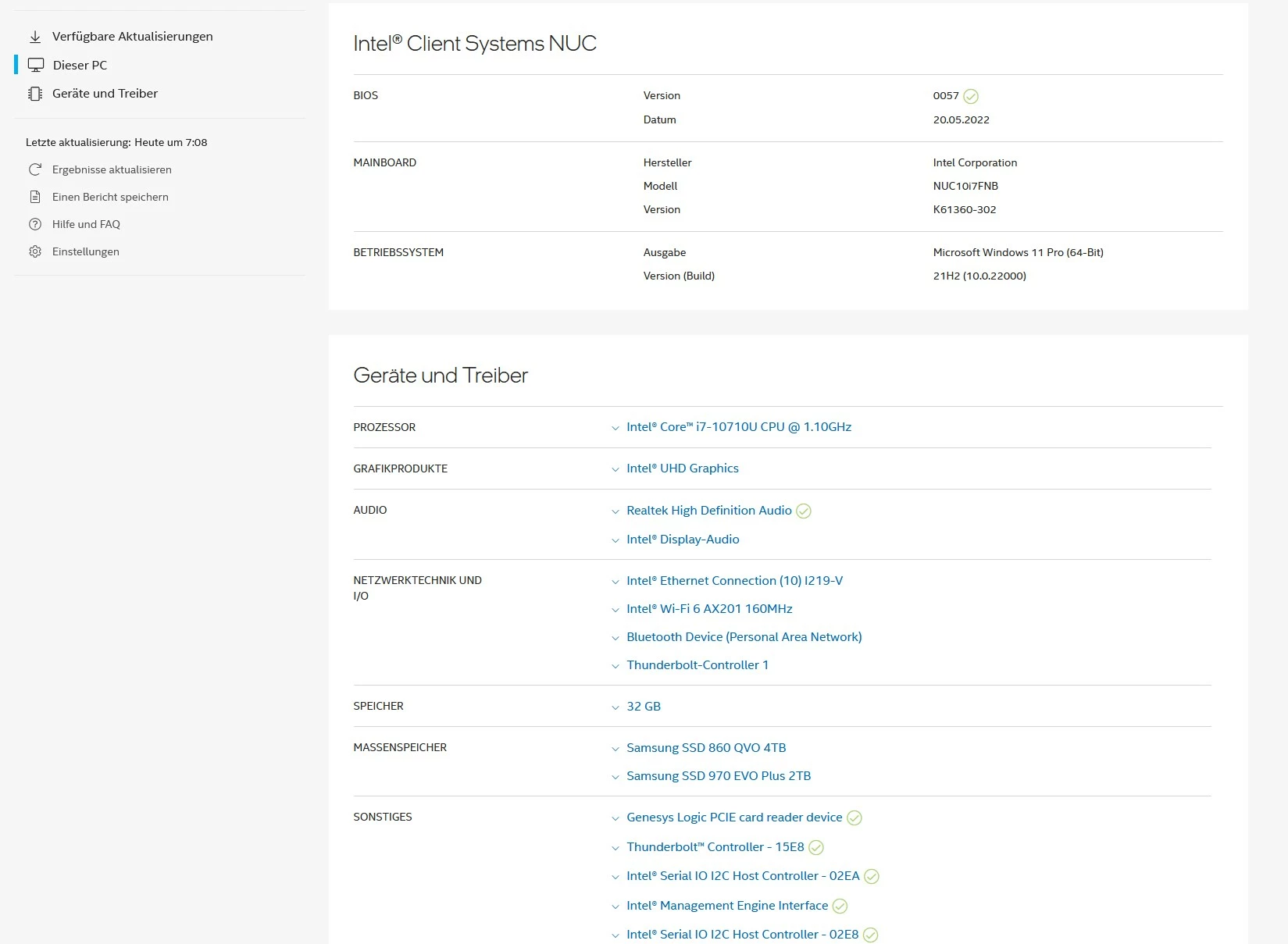Click the Thunderbolt Controller - 15E8 link
The image size is (1288, 944).
(x=715, y=847)
